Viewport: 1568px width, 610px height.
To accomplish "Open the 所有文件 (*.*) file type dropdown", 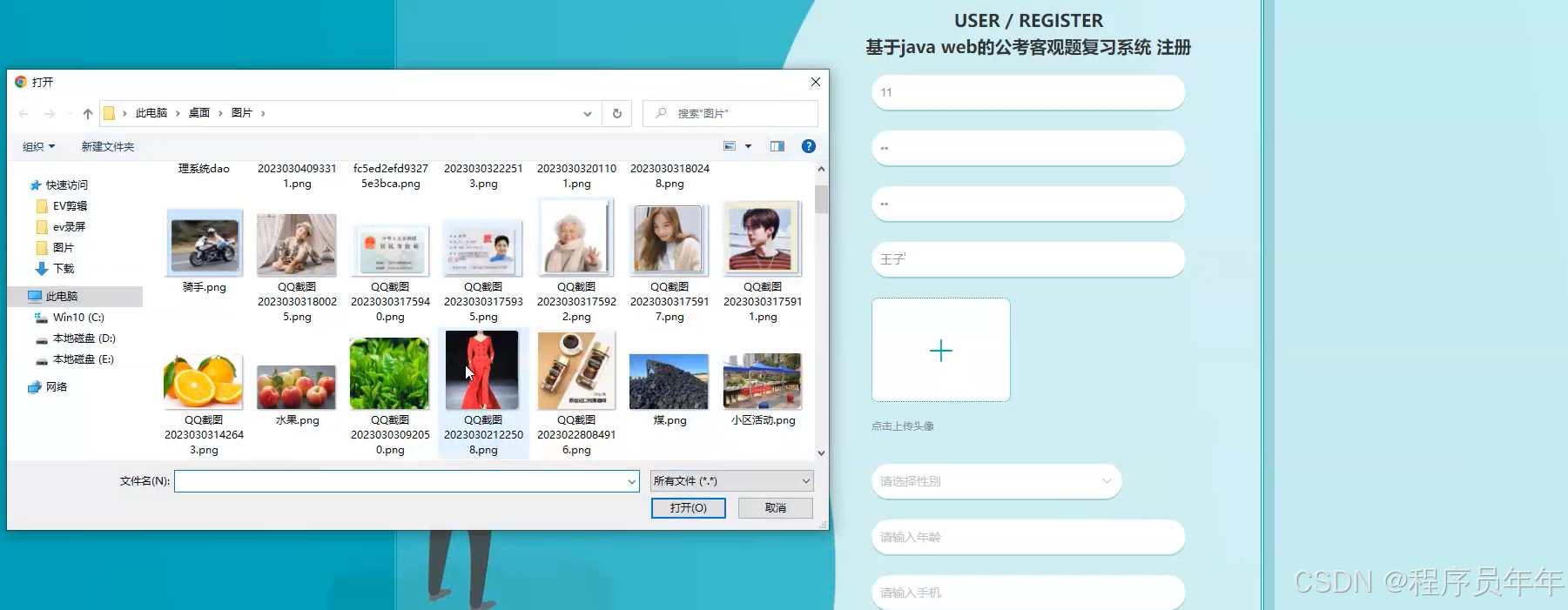I will click(732, 481).
